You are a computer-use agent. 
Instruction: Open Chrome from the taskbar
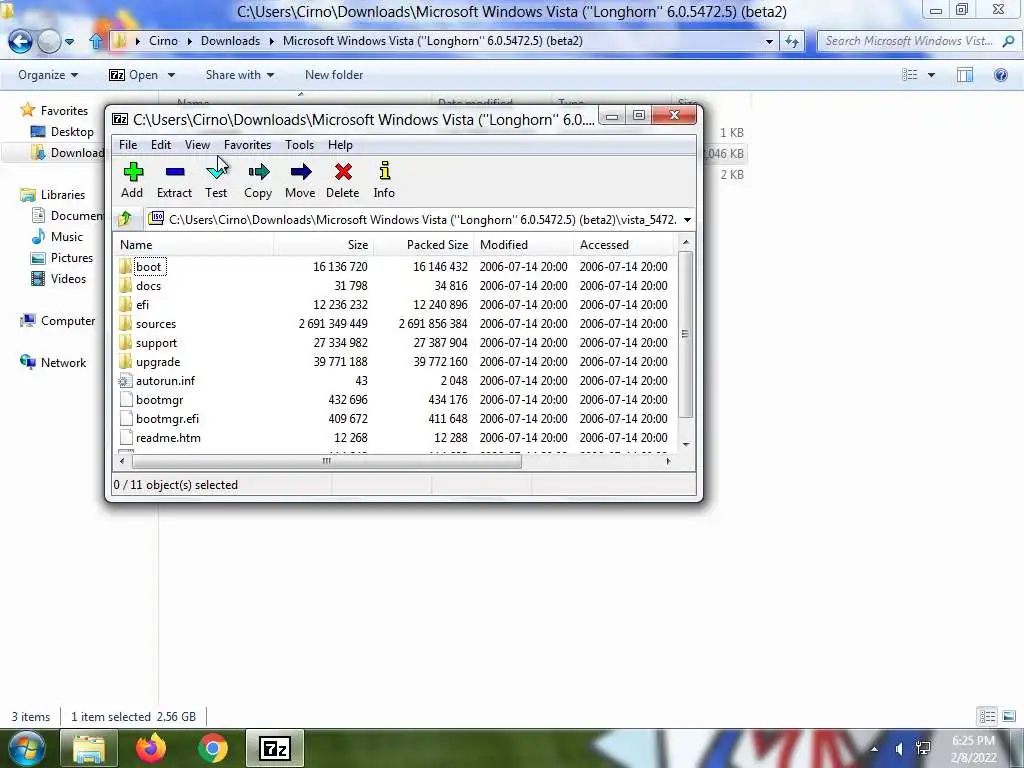click(x=212, y=748)
